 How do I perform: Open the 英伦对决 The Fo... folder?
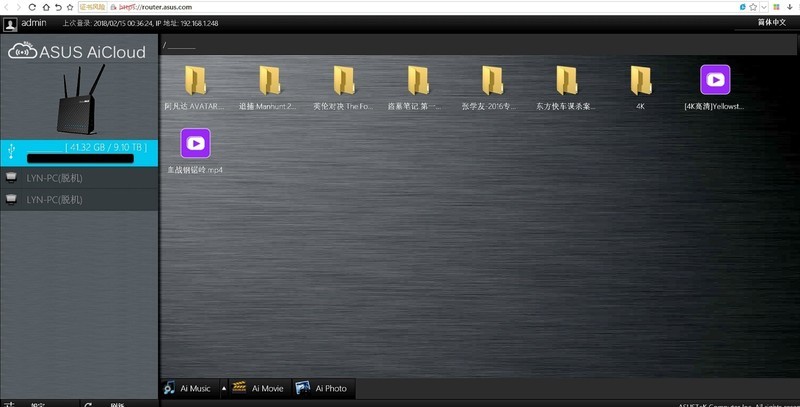343,87
